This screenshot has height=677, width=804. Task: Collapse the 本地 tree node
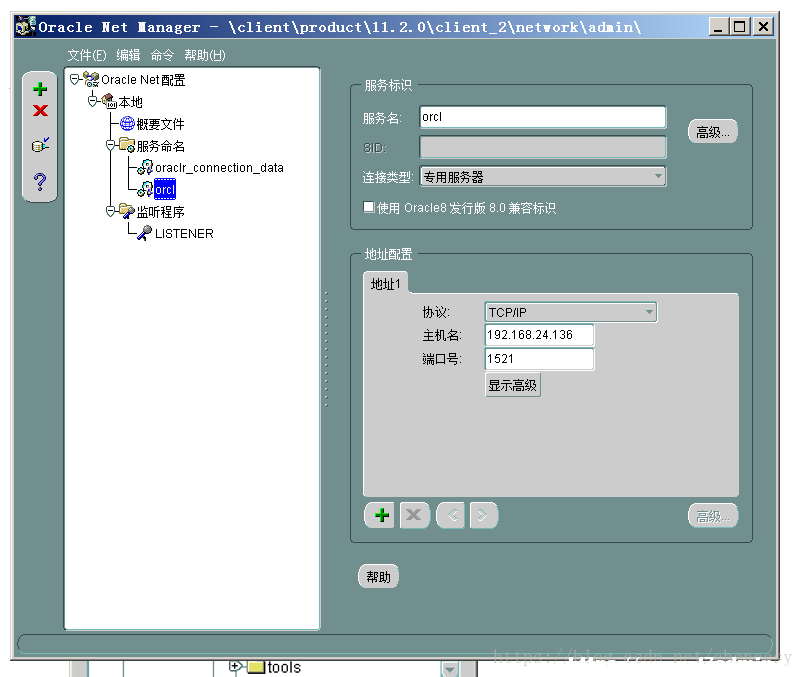coord(93,101)
